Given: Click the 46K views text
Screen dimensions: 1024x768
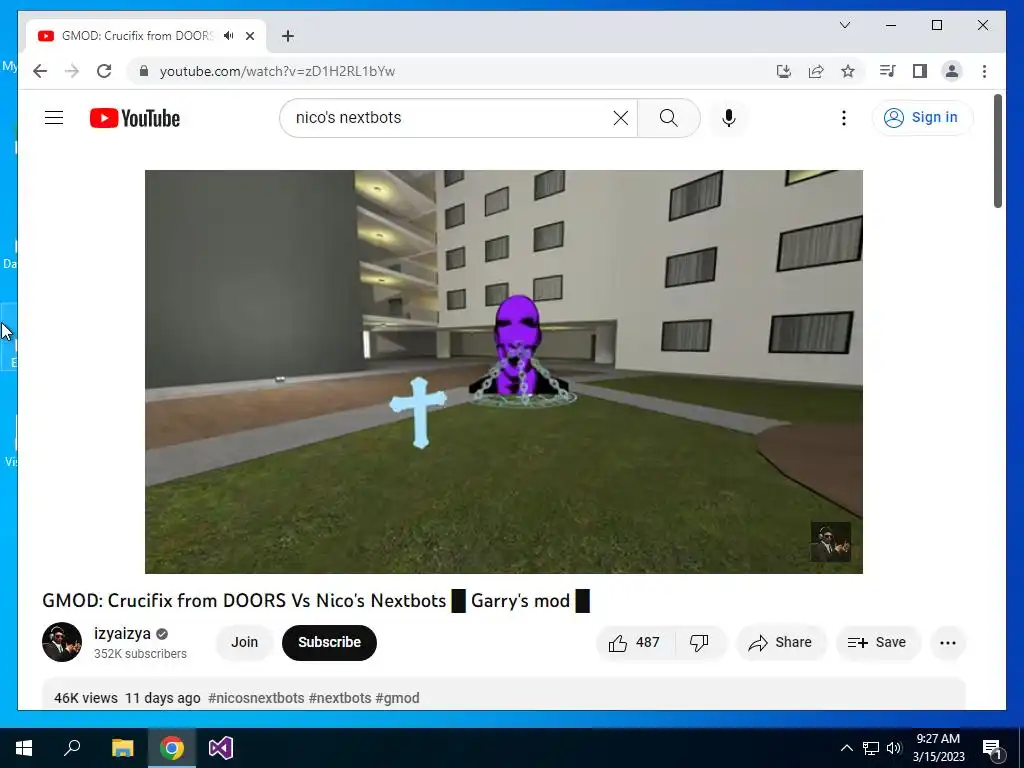Looking at the screenshot, I should point(86,698).
